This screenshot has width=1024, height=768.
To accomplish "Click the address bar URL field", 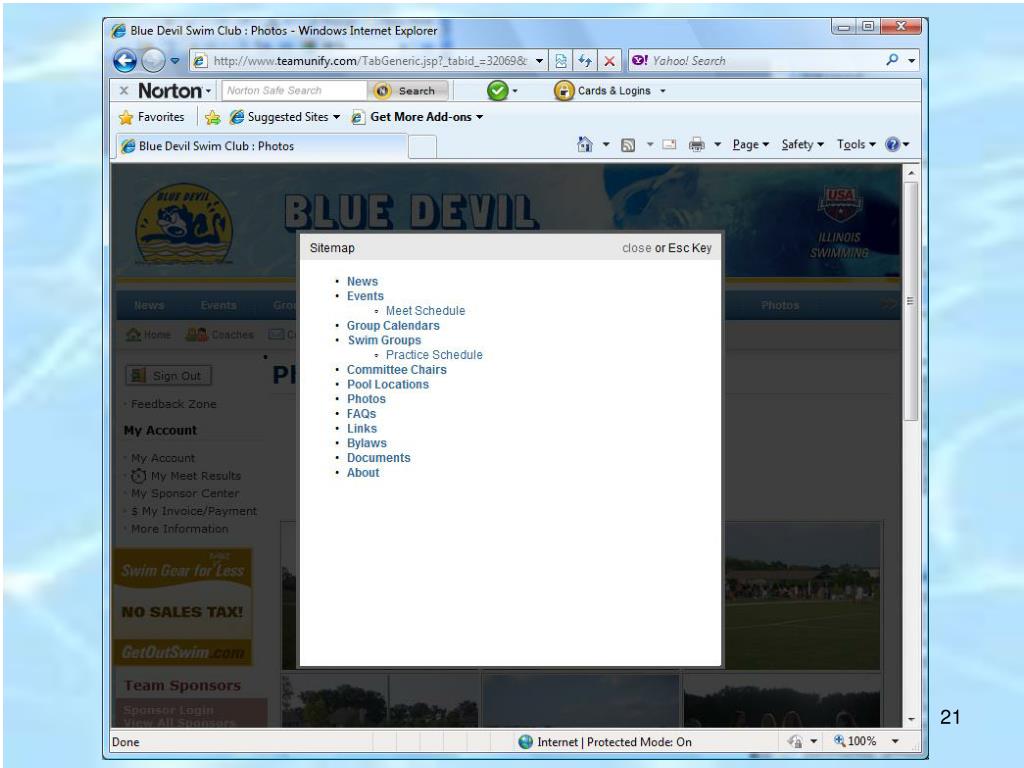I will [x=369, y=61].
